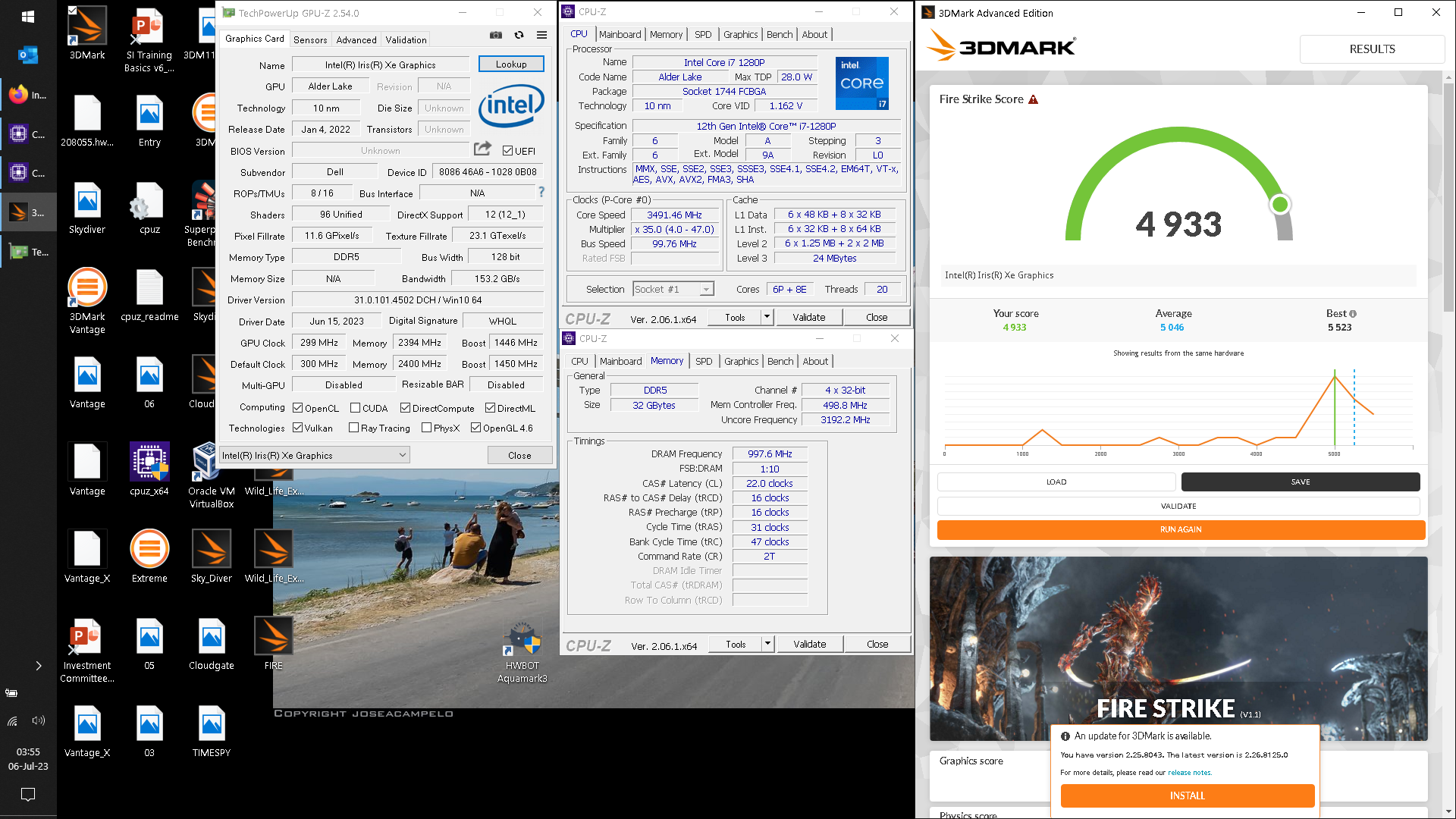Click the Best score info icon
Screen dimensions: 1456x819
(x=1353, y=314)
